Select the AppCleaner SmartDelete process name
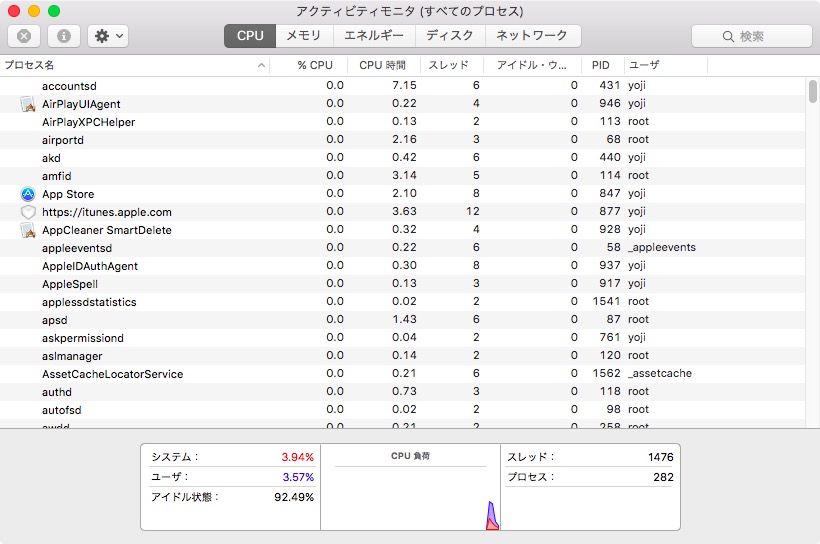Viewport: 820px width, 544px height. point(107,230)
